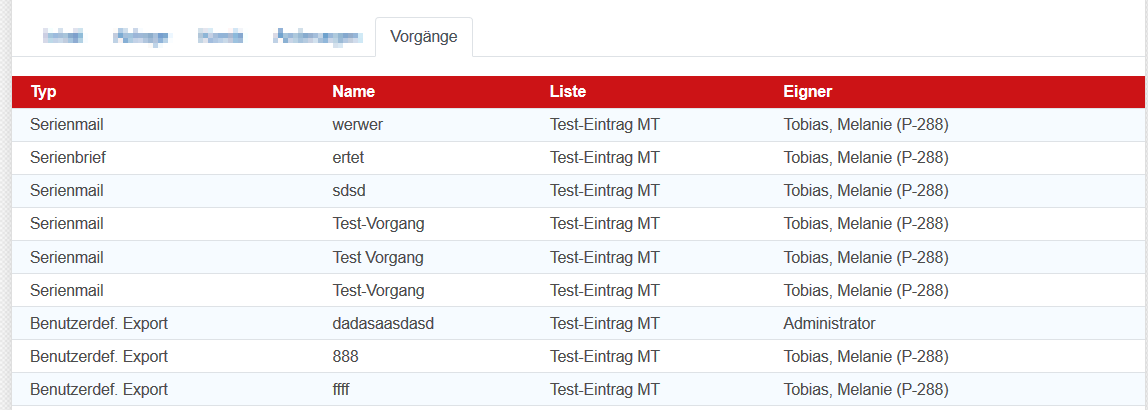Click Tobias, Melanie in the 888 row
The width and height of the screenshot is (1148, 410).
(x=865, y=356)
